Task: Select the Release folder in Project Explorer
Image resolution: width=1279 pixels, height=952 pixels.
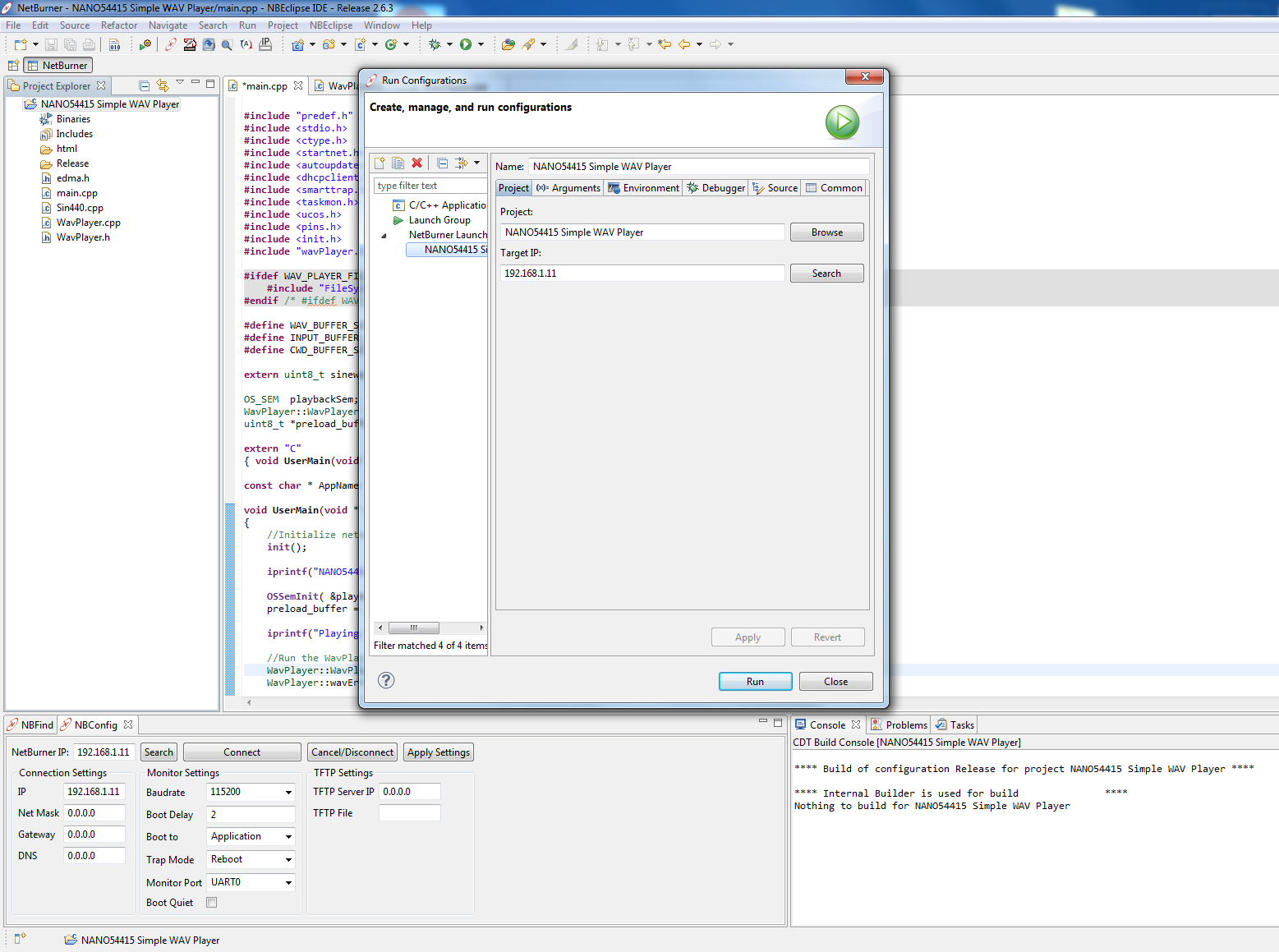Action: point(72,163)
